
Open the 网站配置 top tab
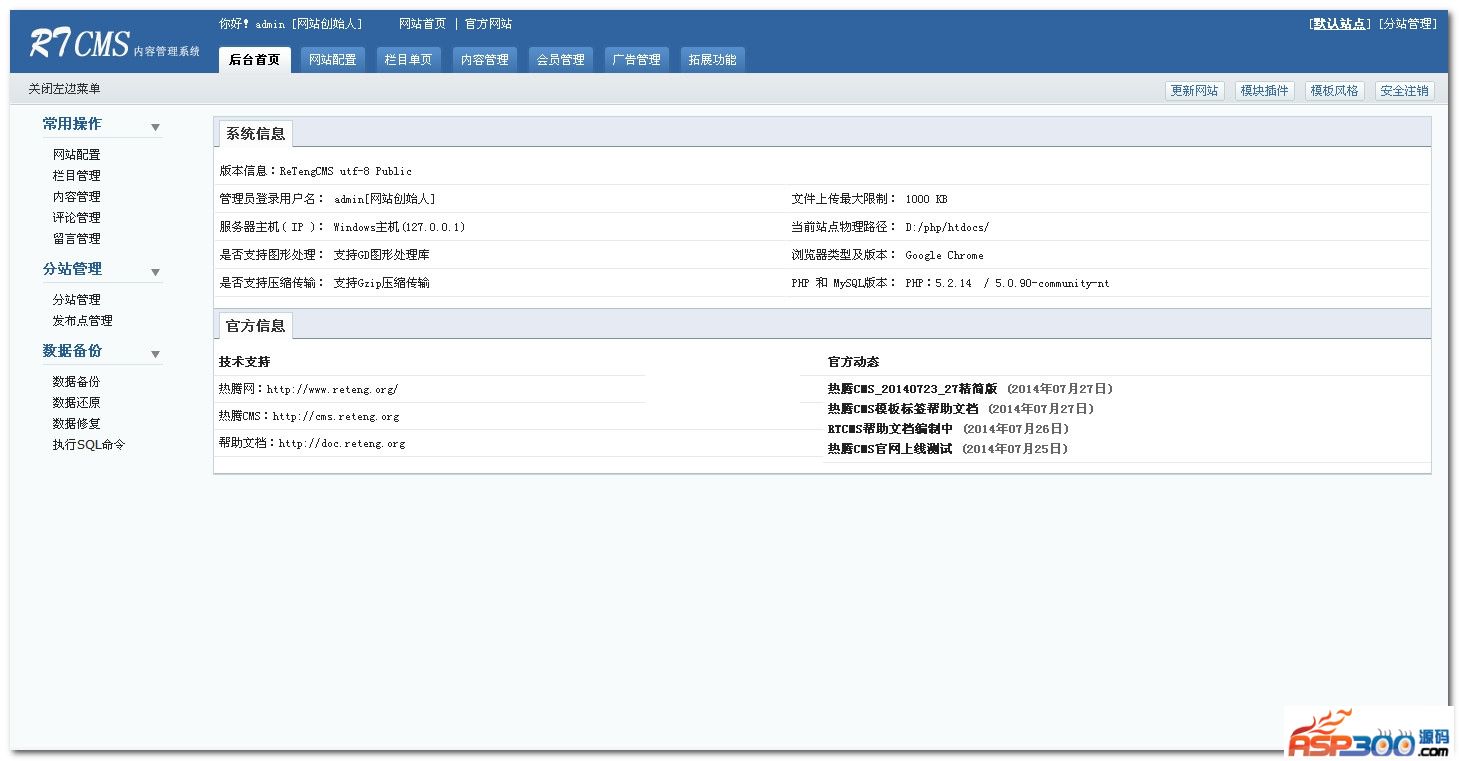click(333, 60)
